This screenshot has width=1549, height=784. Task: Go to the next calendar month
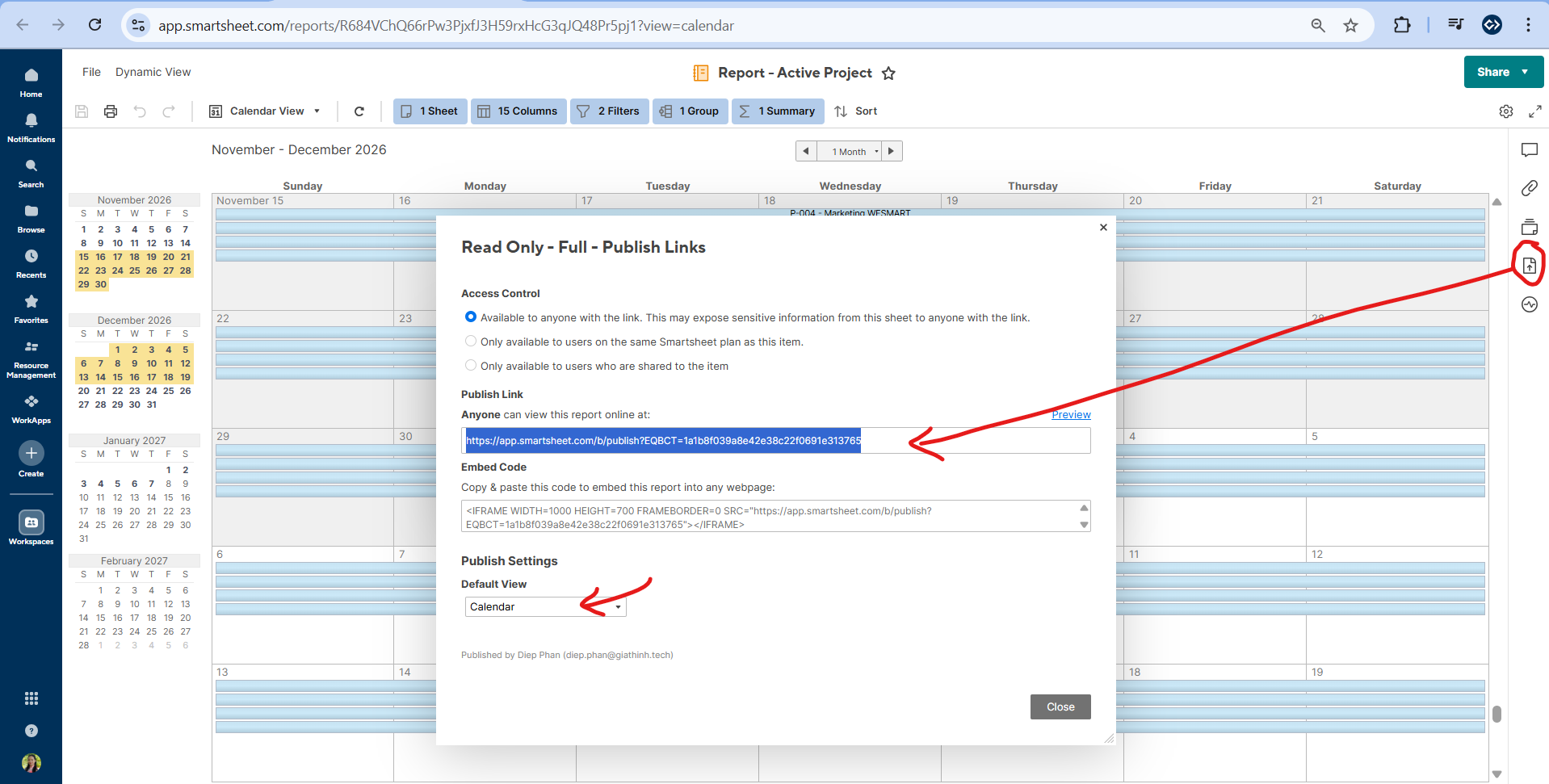click(x=892, y=151)
